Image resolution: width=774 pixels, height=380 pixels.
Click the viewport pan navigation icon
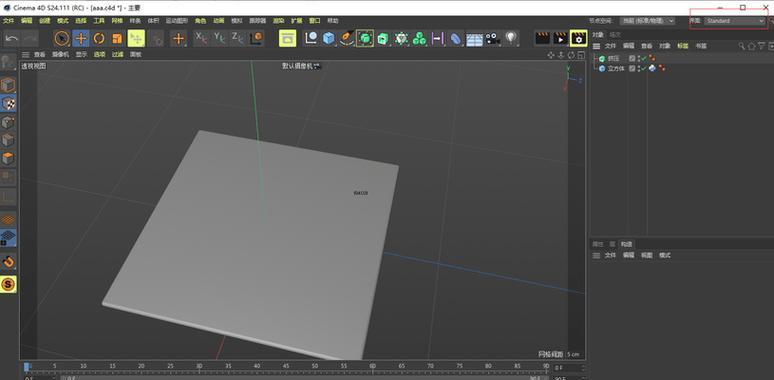pos(551,55)
